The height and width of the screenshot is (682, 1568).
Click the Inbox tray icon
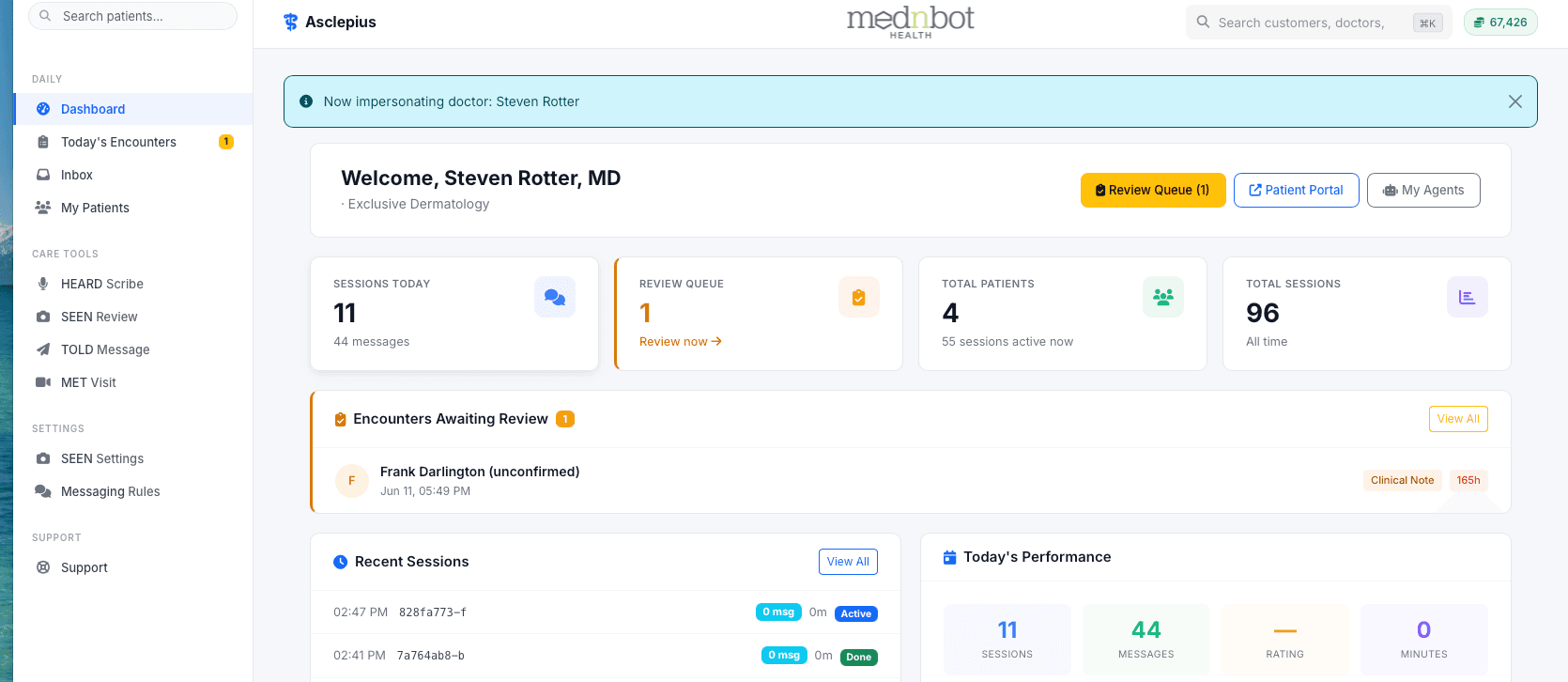(x=43, y=175)
